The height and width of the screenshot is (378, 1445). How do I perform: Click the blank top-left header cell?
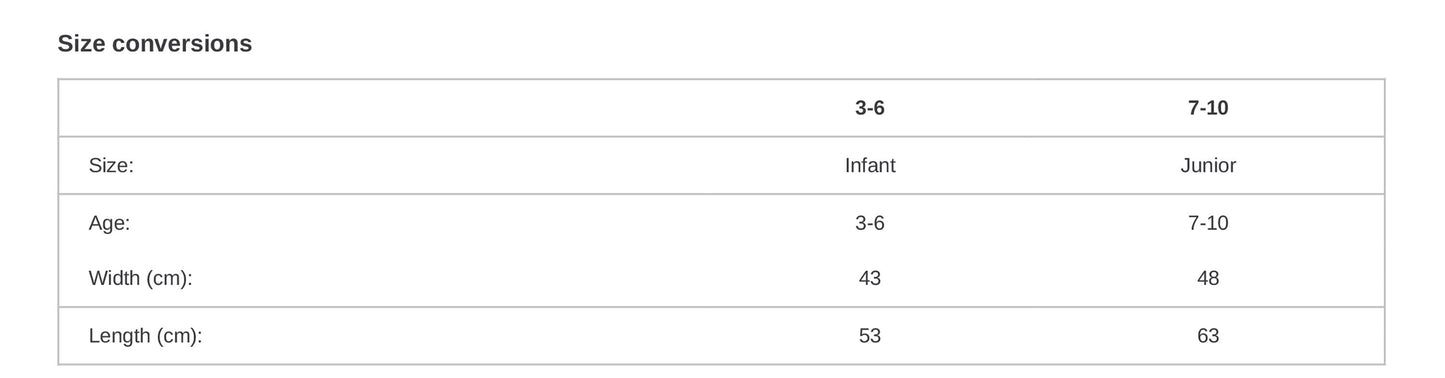pyautogui.click(x=380, y=108)
